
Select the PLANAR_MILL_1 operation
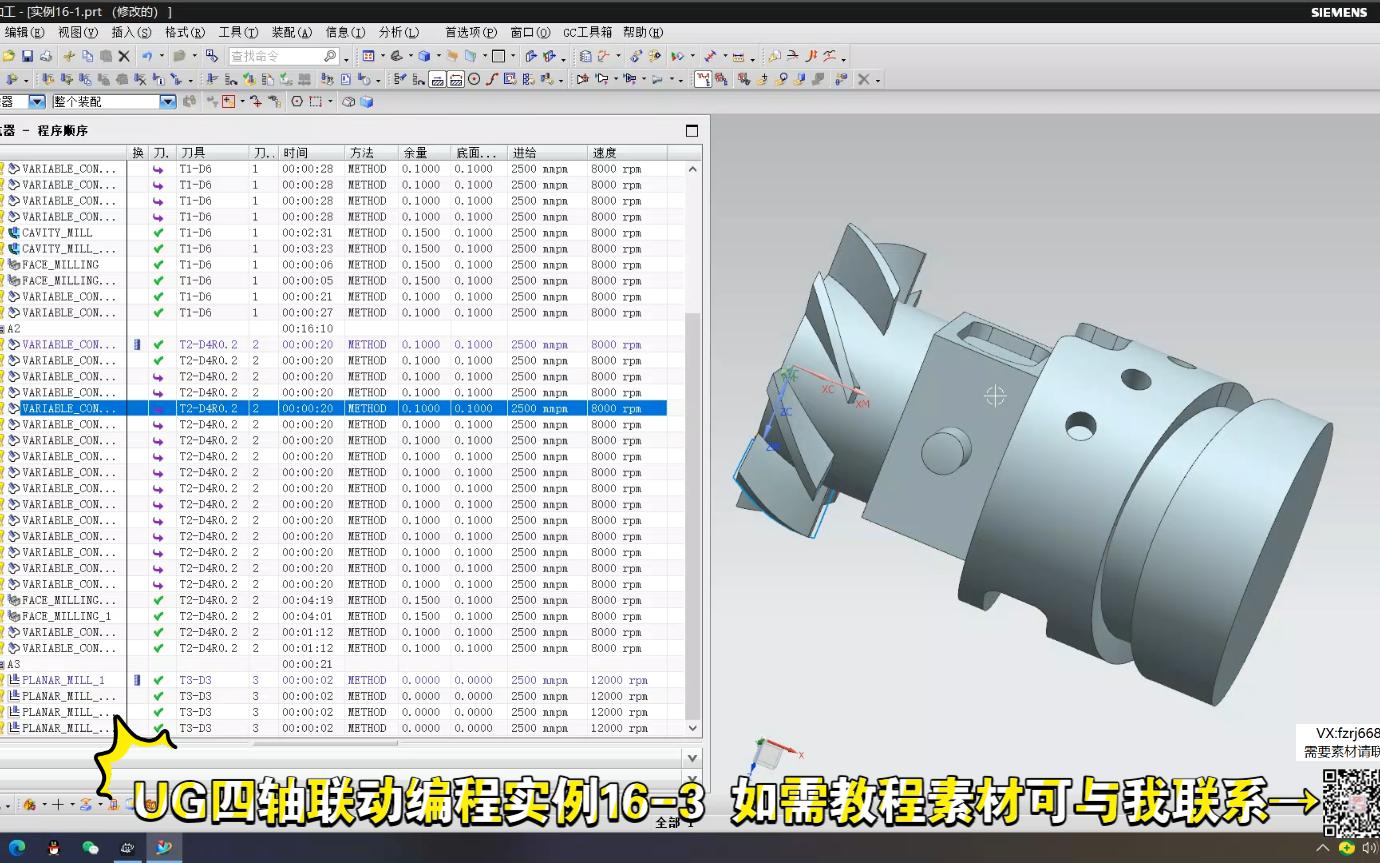click(x=63, y=680)
